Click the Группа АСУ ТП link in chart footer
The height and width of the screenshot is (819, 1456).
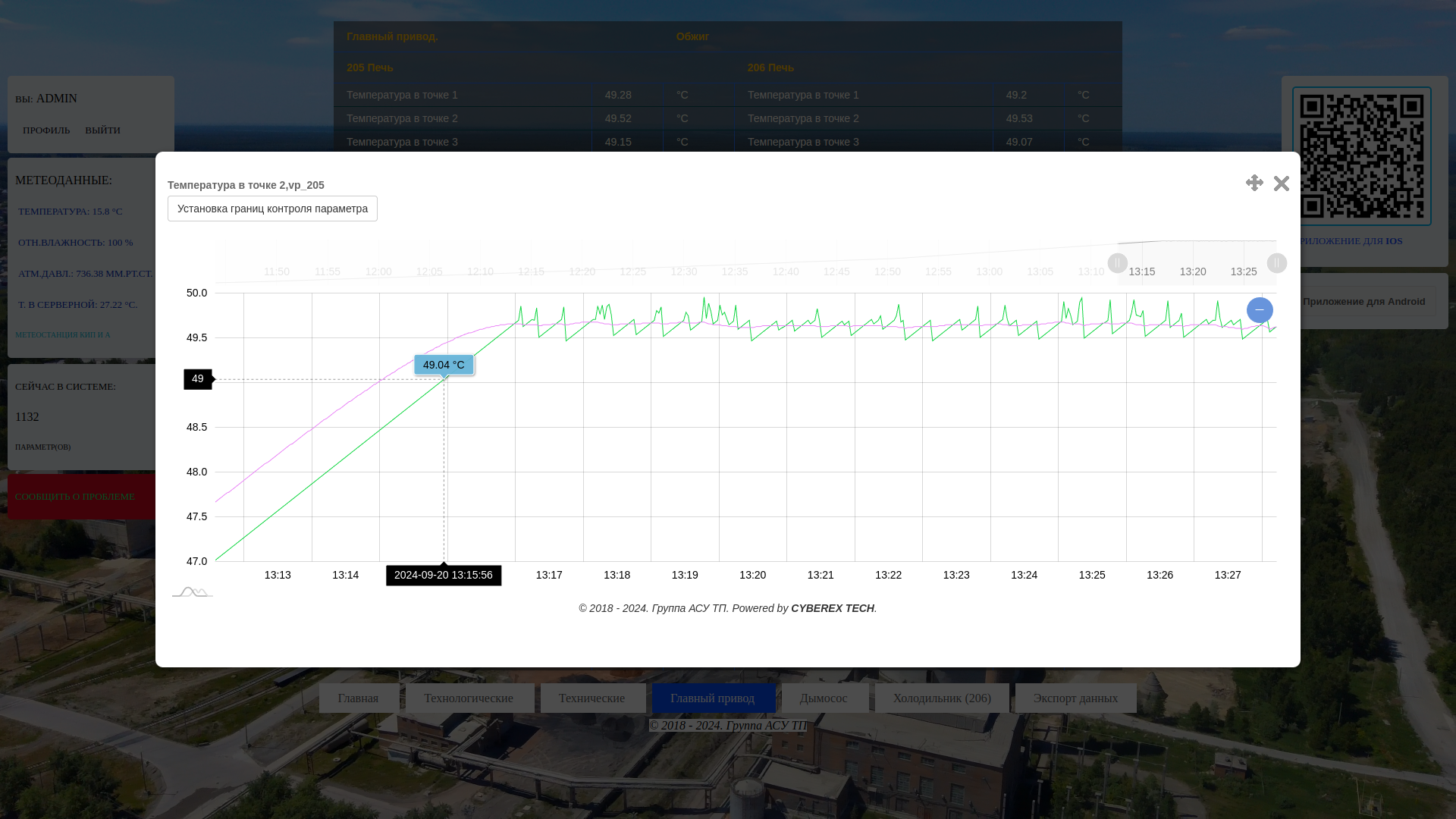(x=689, y=608)
